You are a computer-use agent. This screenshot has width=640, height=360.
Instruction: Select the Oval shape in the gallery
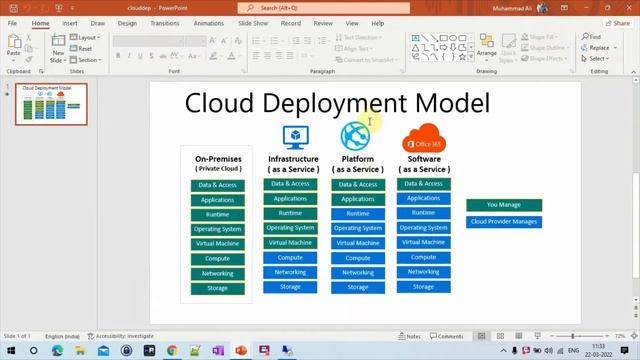(453, 38)
